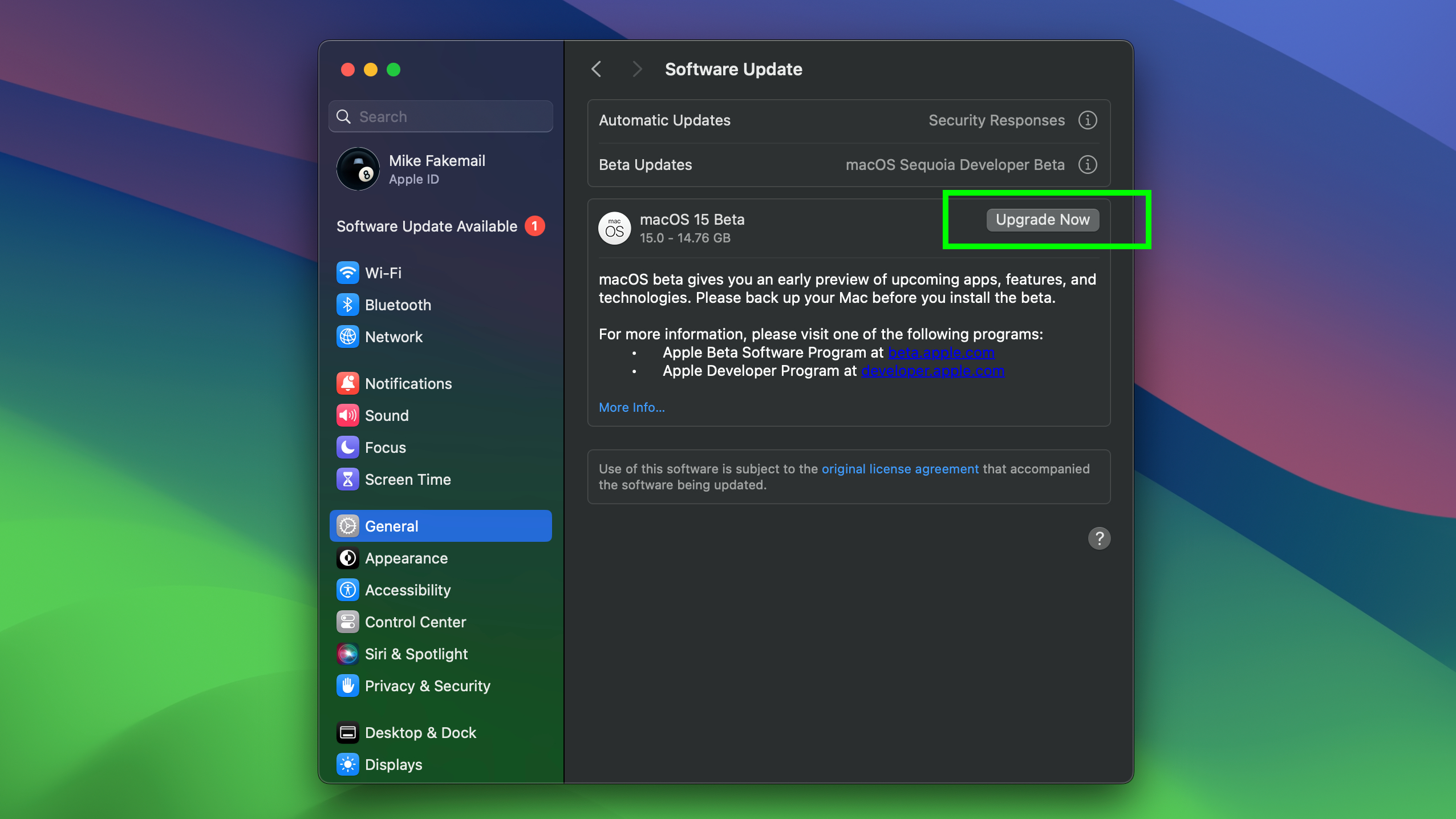Open Focus settings

pyautogui.click(x=385, y=447)
